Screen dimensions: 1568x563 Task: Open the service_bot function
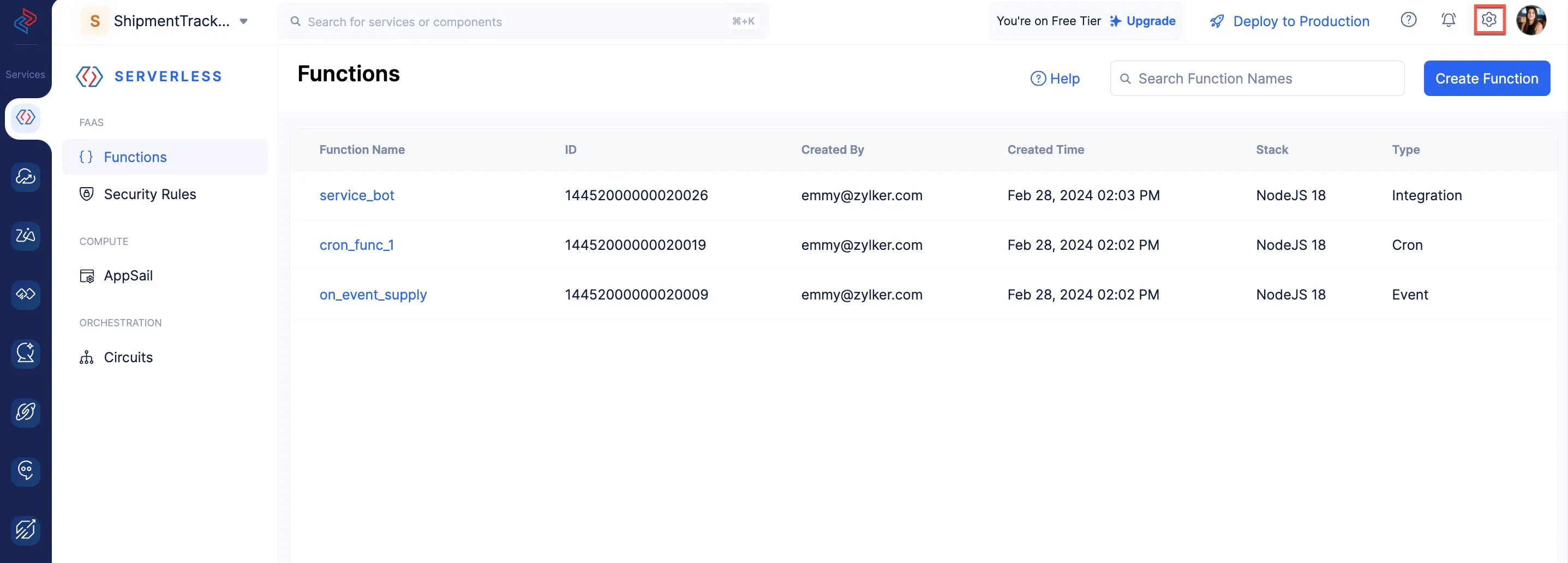pos(357,195)
